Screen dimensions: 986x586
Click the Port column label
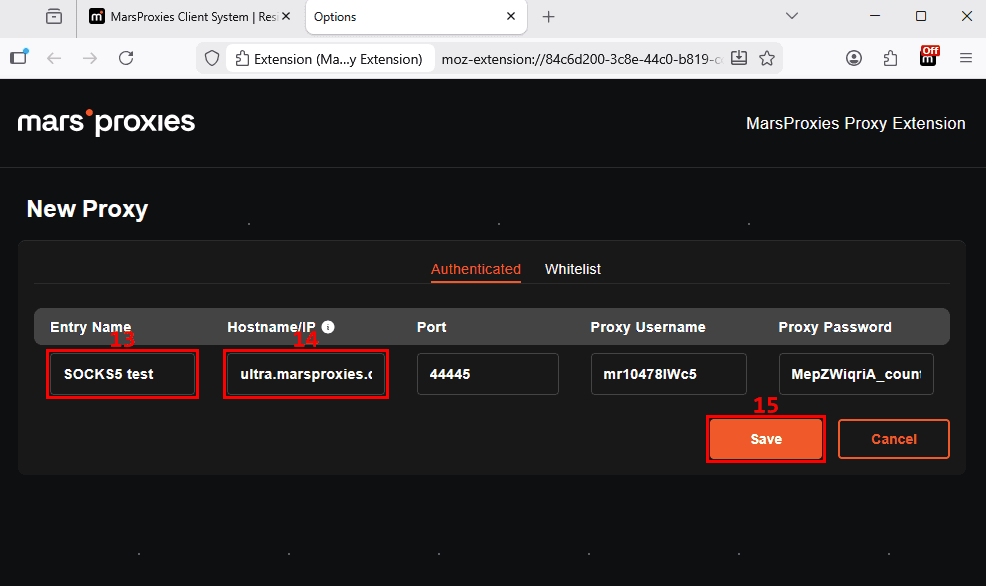click(x=431, y=327)
